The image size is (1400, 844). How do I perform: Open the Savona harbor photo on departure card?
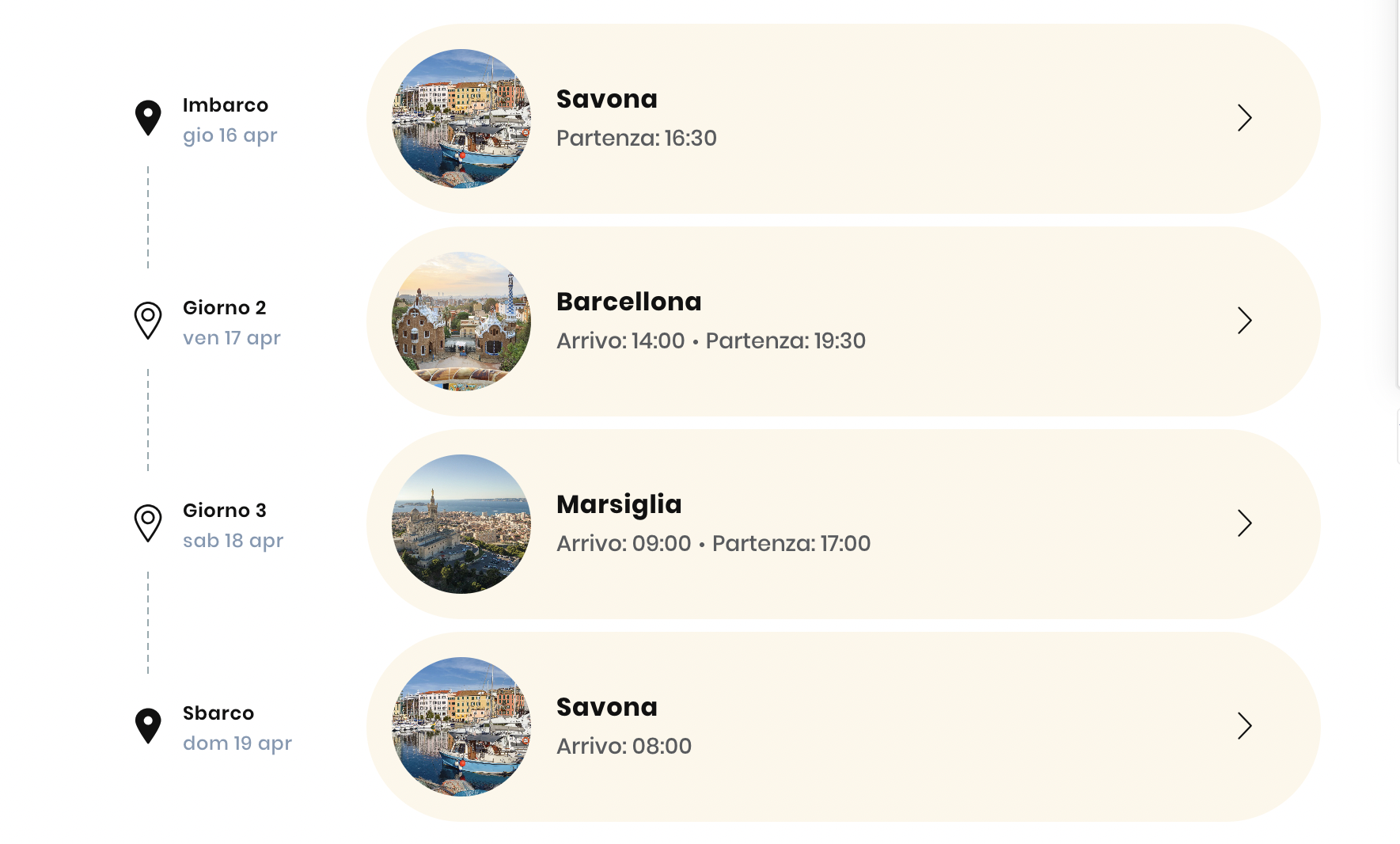click(461, 119)
